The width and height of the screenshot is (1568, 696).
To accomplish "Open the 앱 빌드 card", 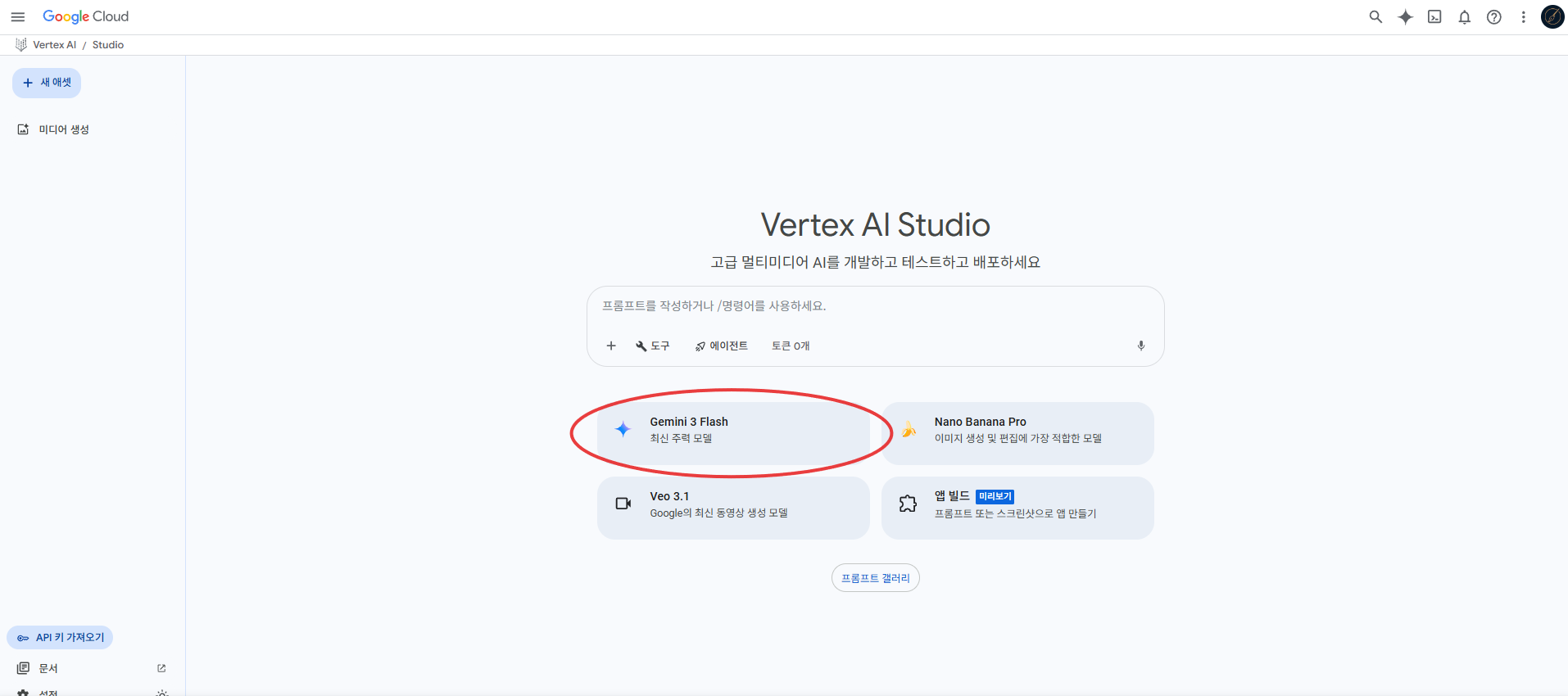I will pyautogui.click(x=1017, y=508).
